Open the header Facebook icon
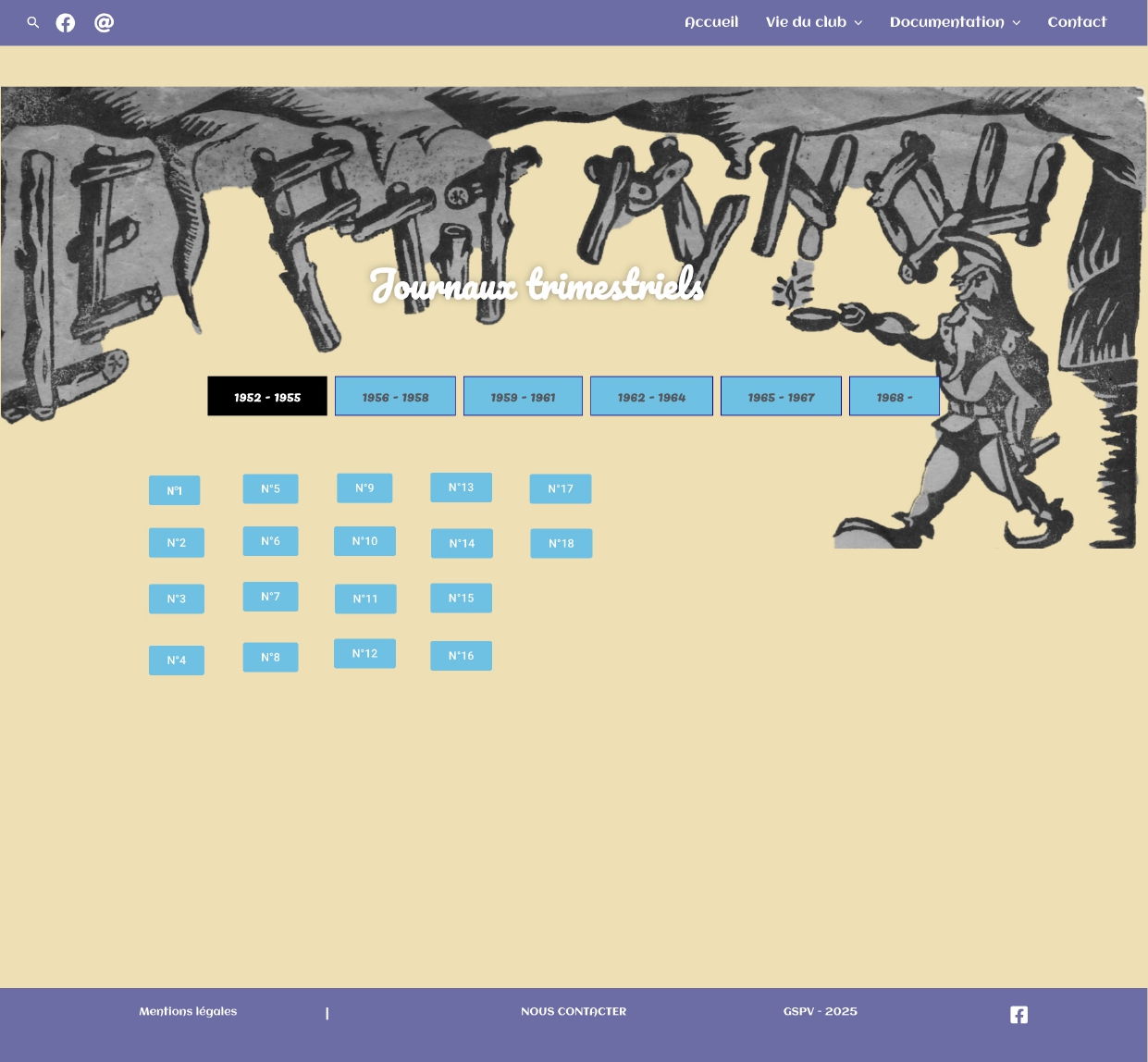This screenshot has width=1148, height=1062. [x=66, y=22]
